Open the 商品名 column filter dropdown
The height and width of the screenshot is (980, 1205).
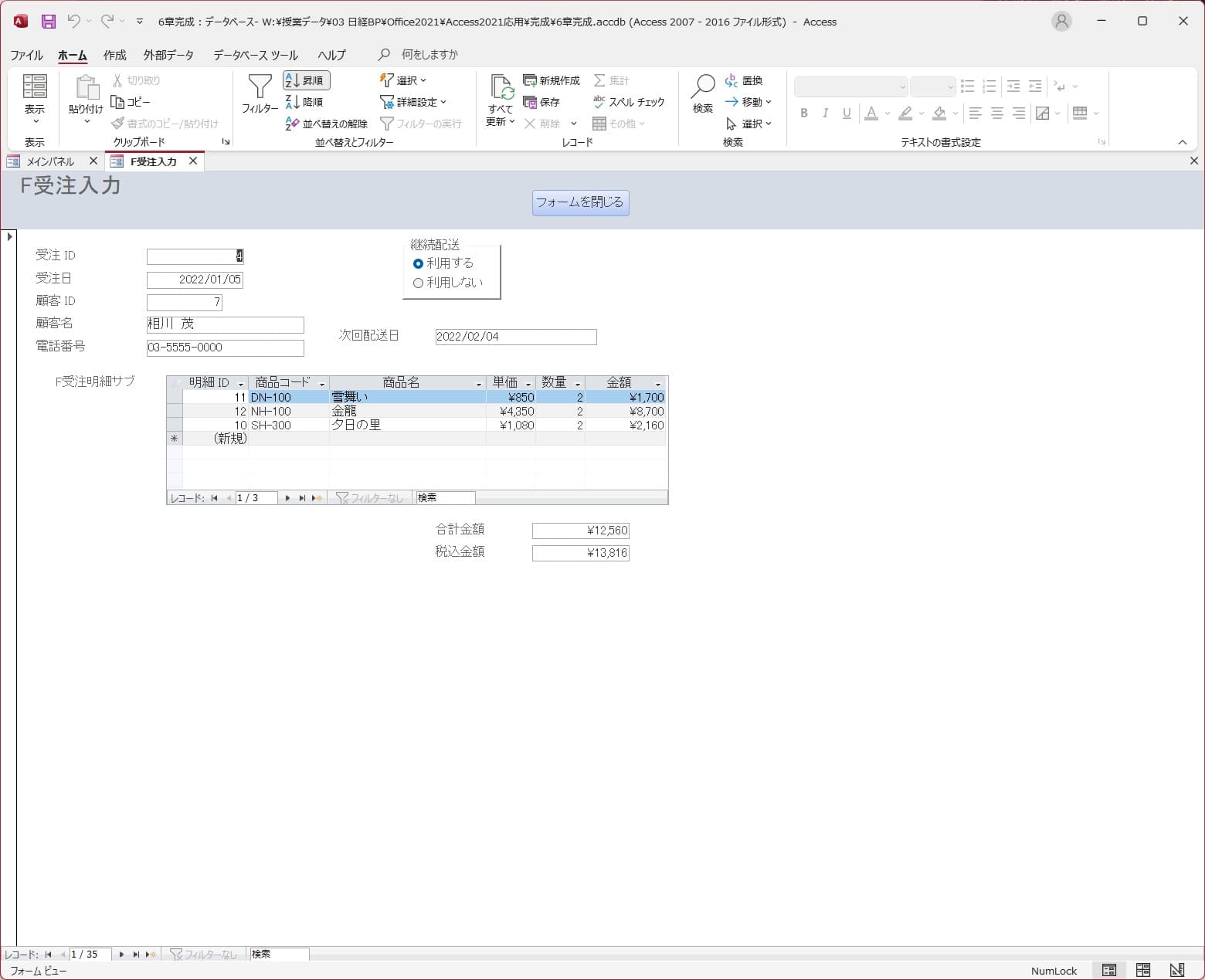tap(478, 384)
